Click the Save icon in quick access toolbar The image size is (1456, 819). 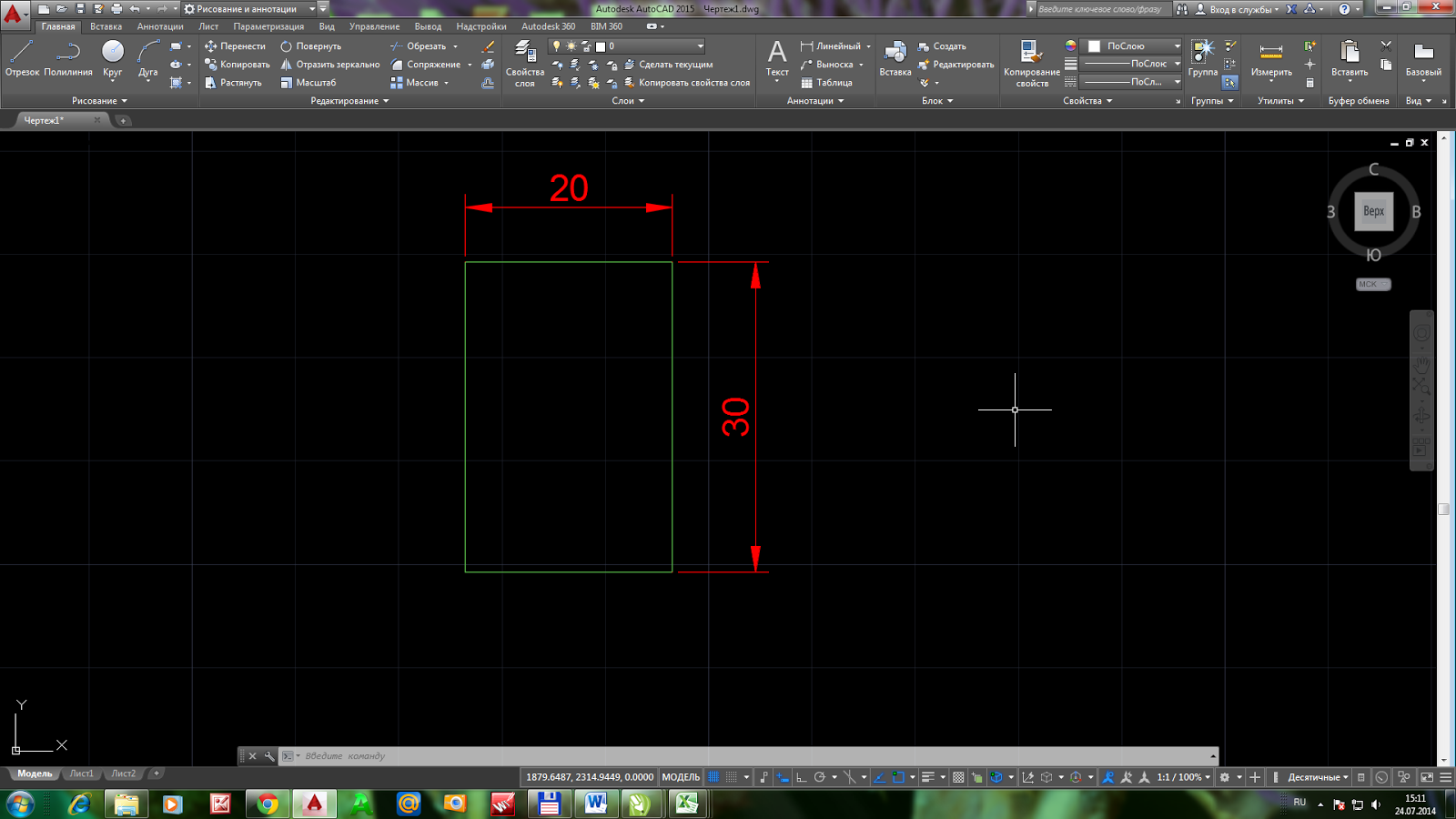tap(80, 9)
